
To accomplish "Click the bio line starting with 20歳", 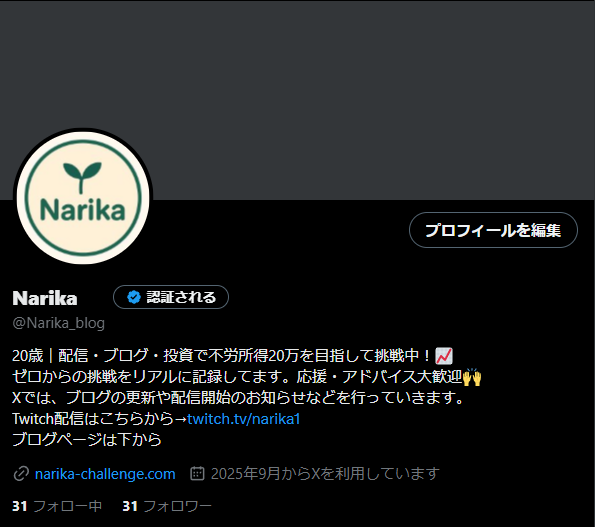I will (232, 356).
